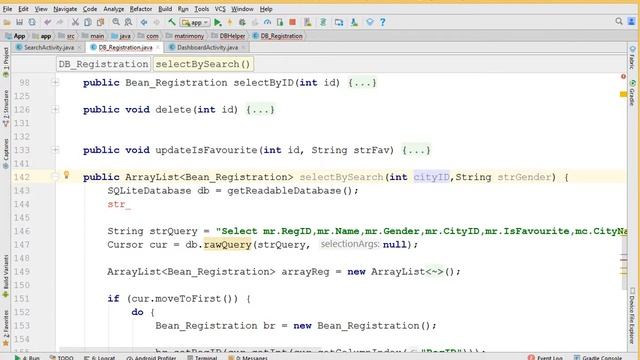The height and width of the screenshot is (360, 640).
Task: Toggle the Captures tool window
Action: click(6, 153)
